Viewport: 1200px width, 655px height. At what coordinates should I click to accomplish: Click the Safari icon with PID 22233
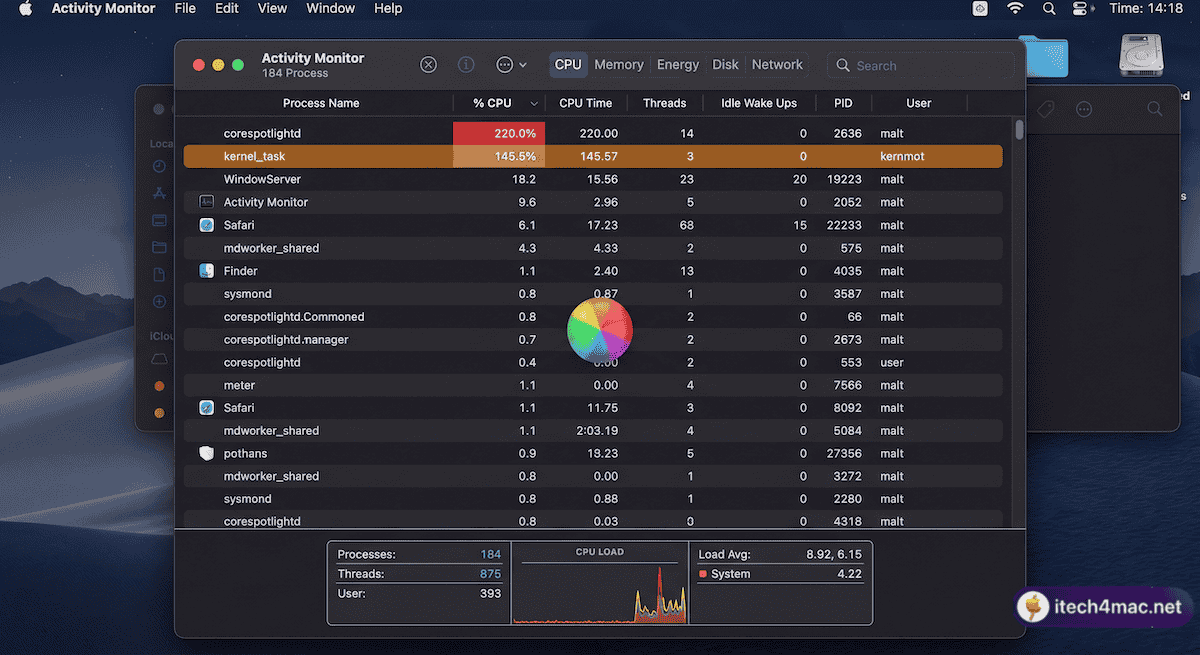(207, 225)
